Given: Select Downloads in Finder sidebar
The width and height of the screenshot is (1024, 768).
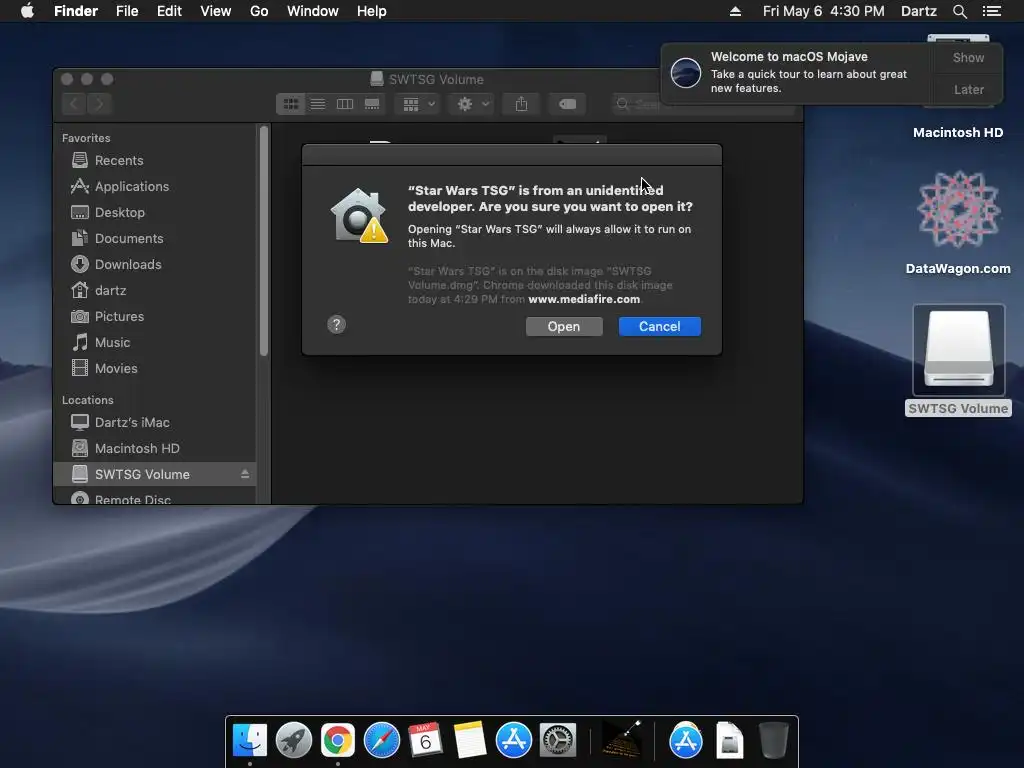Looking at the screenshot, I should tap(155, 264).
